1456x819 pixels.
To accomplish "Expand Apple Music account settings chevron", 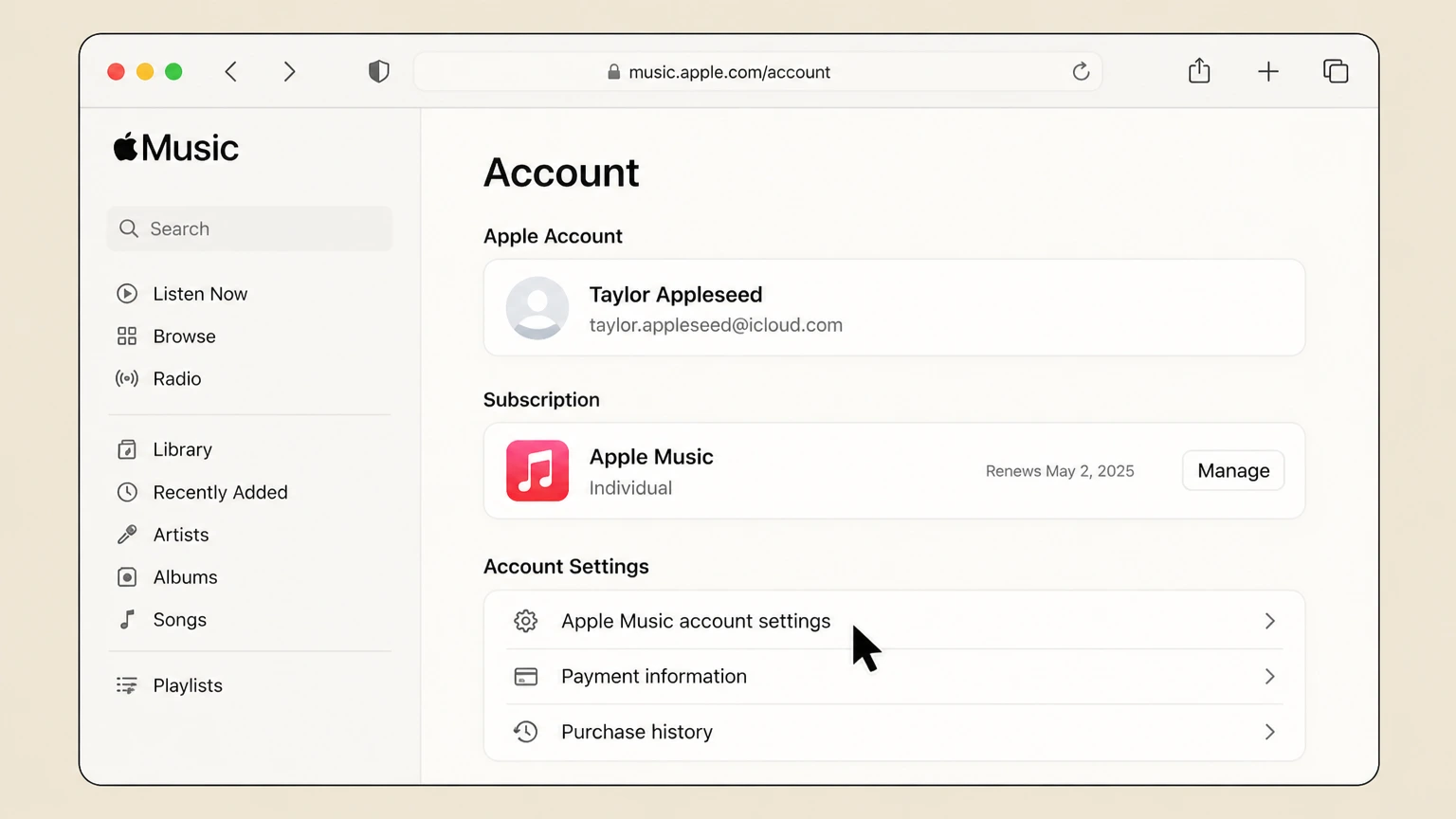I will click(x=1270, y=621).
